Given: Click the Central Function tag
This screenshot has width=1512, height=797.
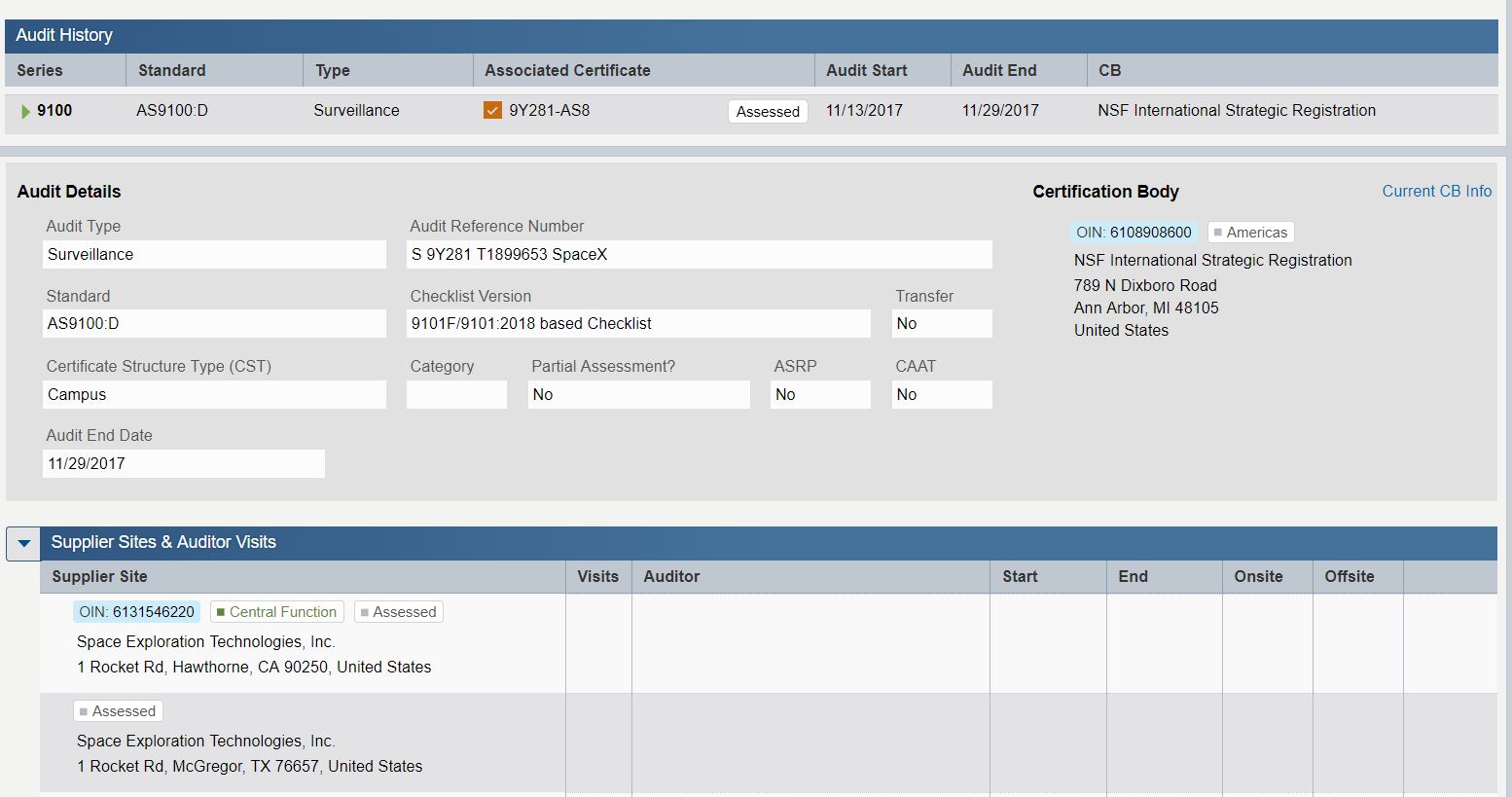Looking at the screenshot, I should tap(276, 612).
